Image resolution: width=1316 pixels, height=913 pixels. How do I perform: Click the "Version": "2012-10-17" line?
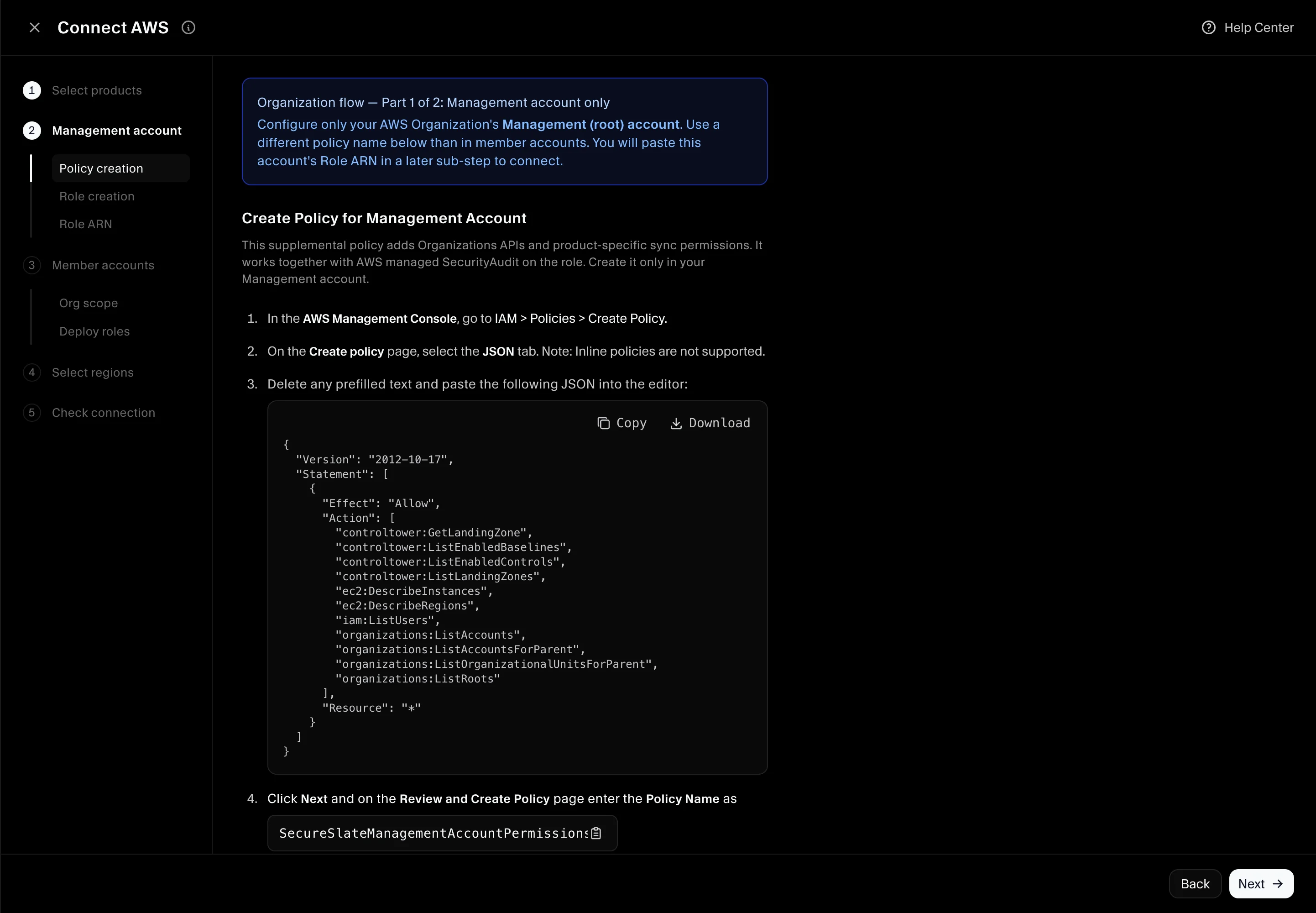coord(375,459)
